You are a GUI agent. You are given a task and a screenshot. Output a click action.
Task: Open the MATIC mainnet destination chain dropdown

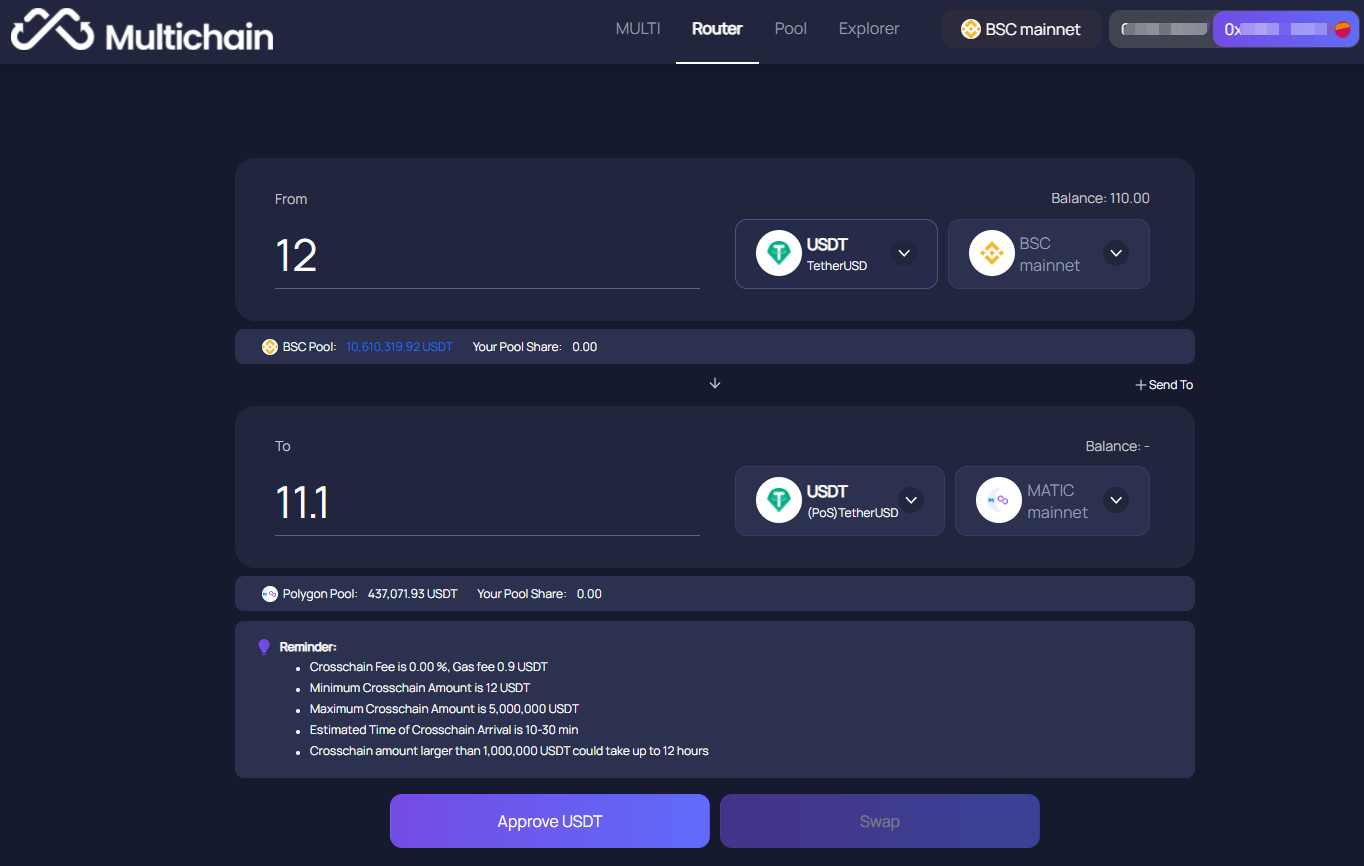[x=1115, y=500]
